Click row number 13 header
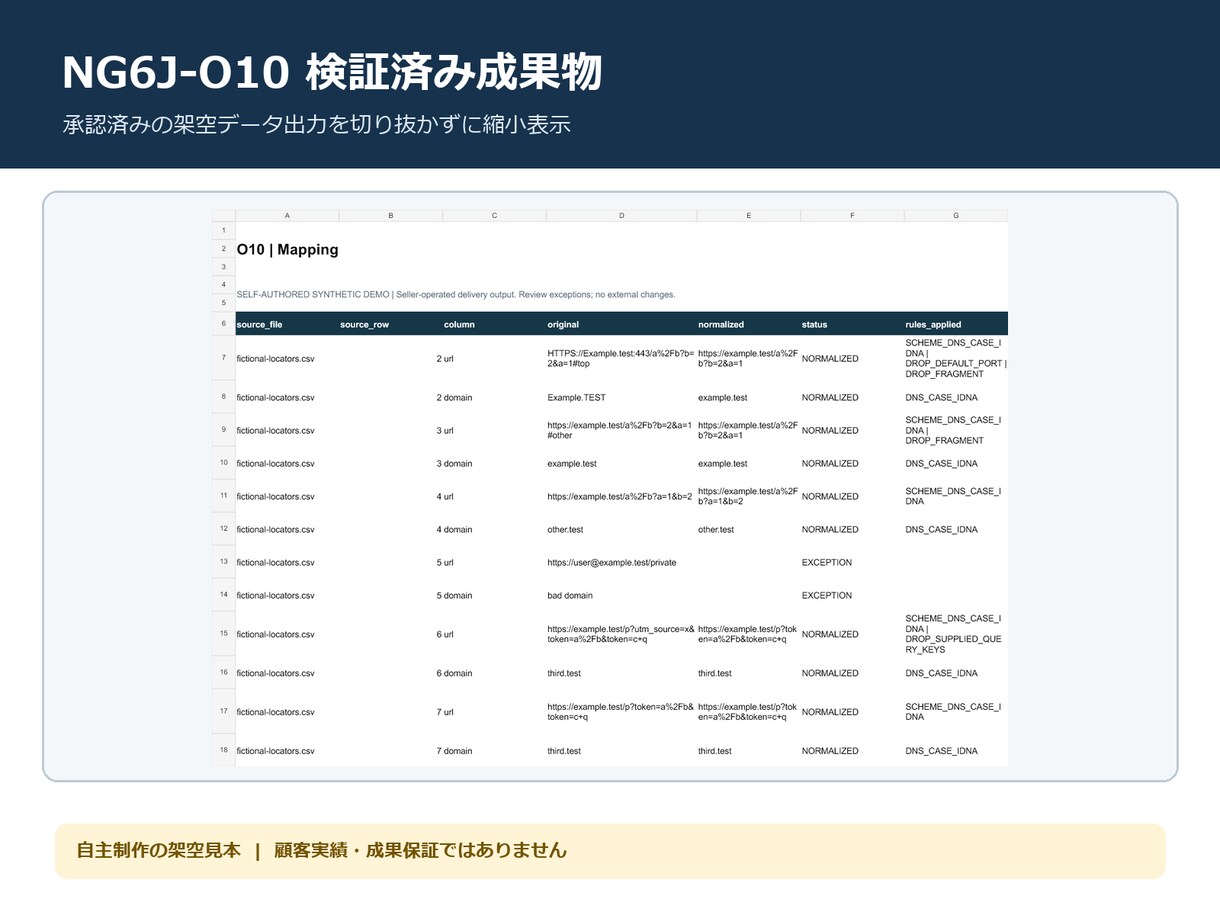 coord(224,562)
